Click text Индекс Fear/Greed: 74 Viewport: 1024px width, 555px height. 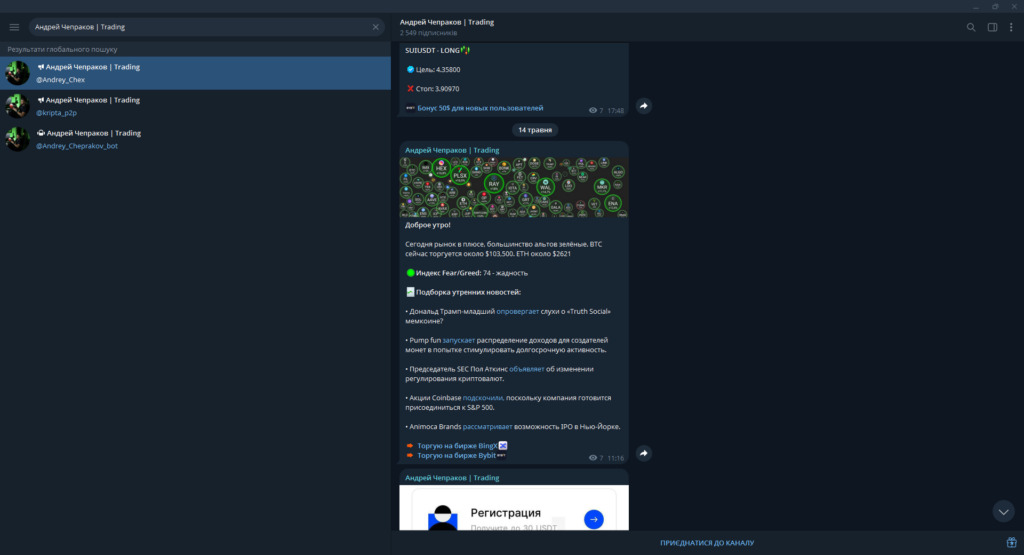point(453,273)
